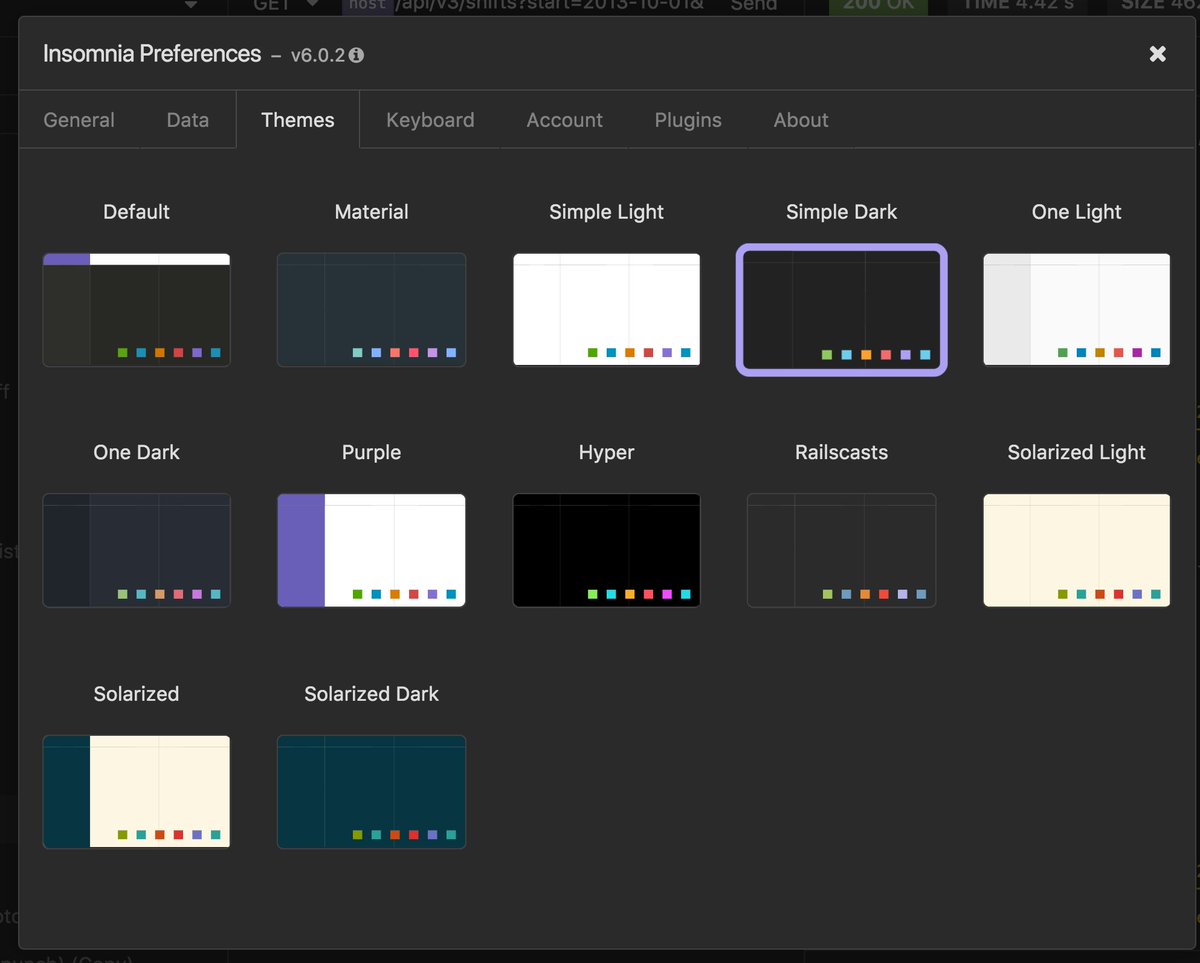The height and width of the screenshot is (963, 1200).
Task: Click the 'Default' theme label
Action: [137, 212]
